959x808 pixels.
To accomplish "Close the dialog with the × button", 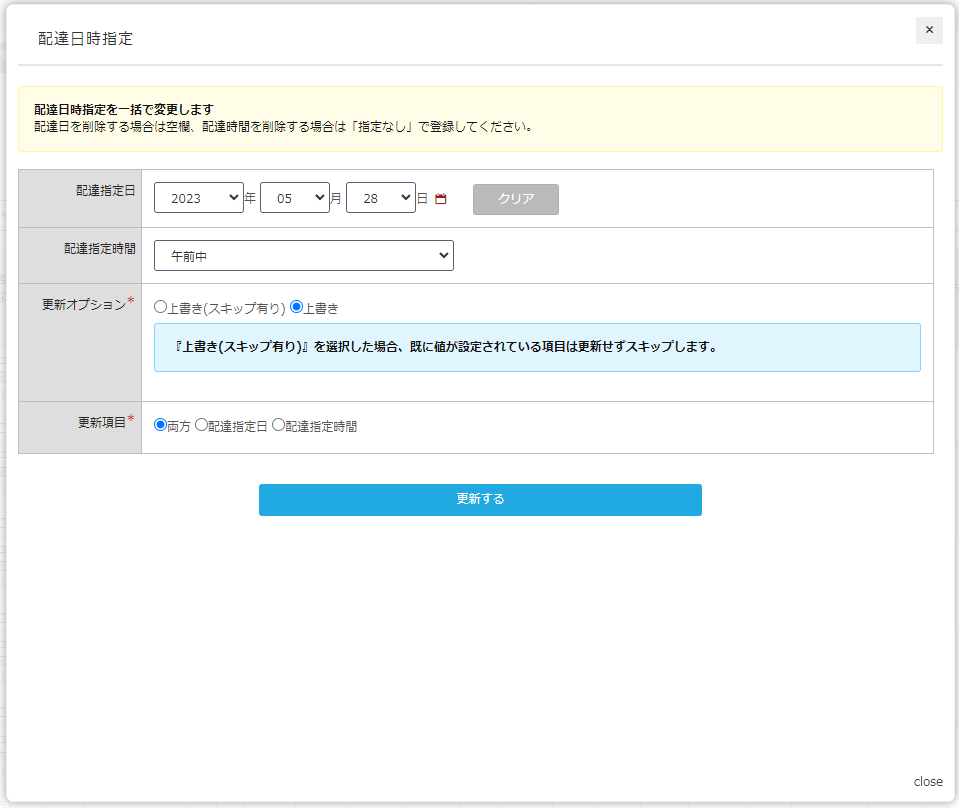I will [x=929, y=30].
